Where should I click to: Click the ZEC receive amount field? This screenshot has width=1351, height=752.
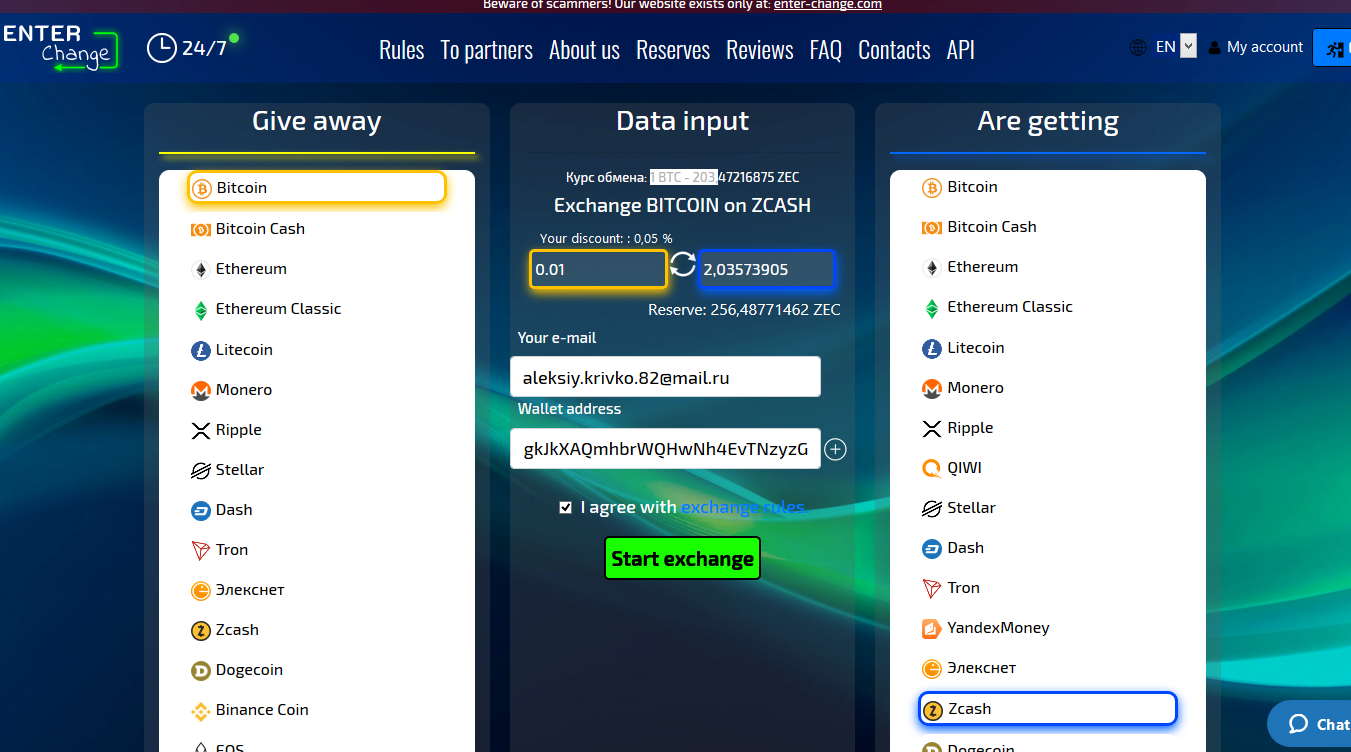pos(767,269)
